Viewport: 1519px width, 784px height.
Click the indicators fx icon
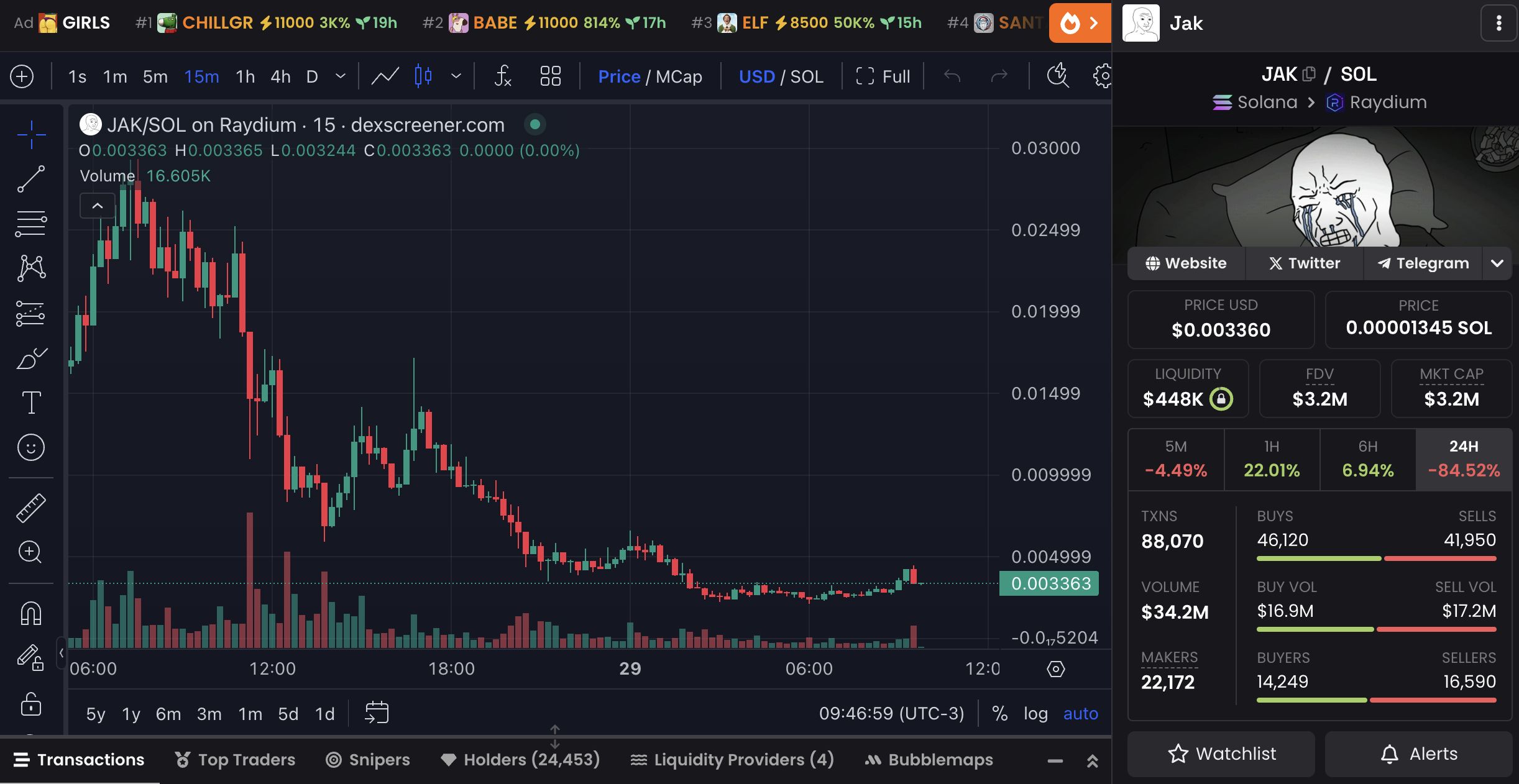coord(502,76)
